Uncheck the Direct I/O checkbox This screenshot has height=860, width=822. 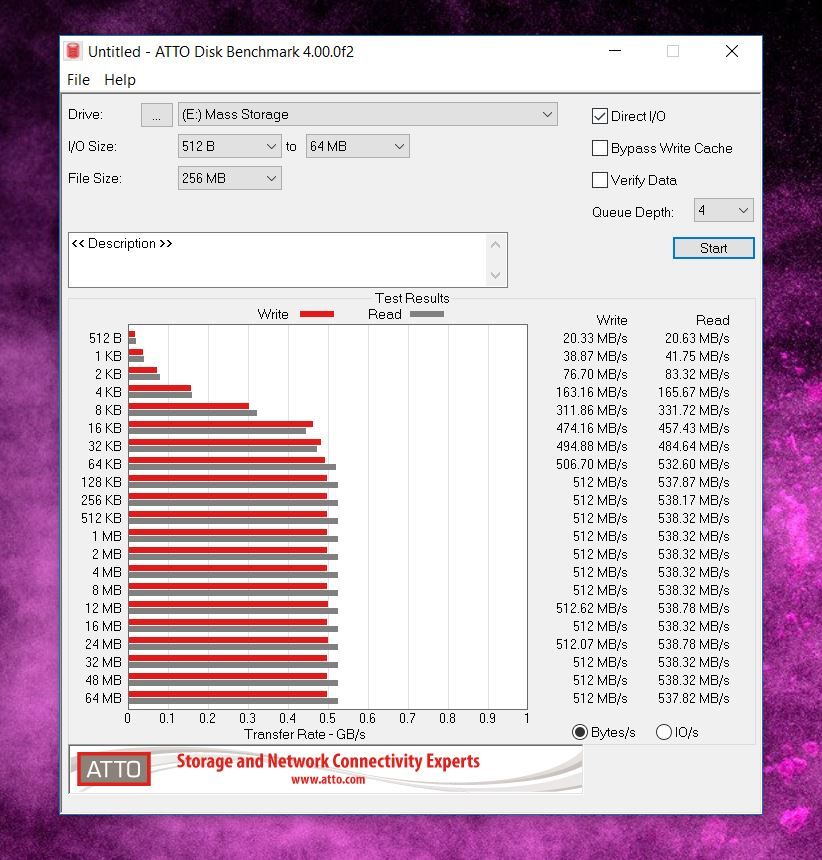click(x=600, y=116)
